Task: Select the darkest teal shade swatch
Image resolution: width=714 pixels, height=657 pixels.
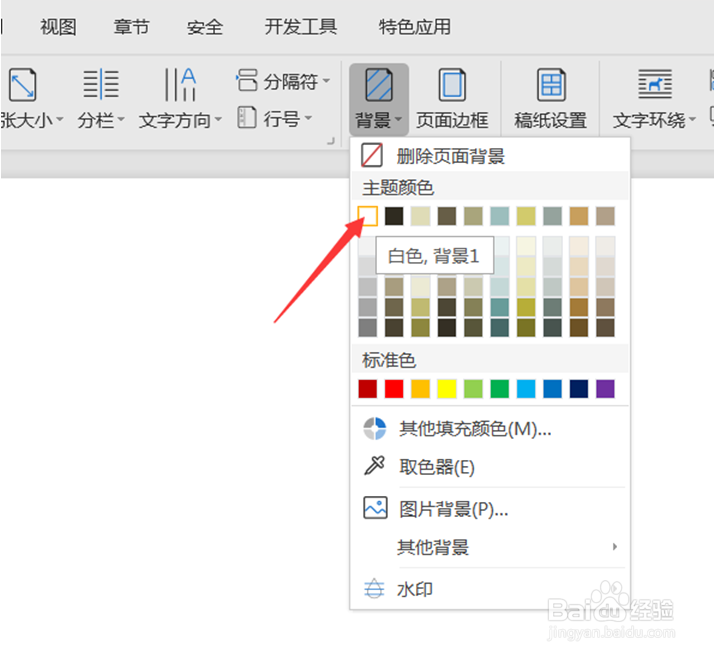Action: [500, 327]
